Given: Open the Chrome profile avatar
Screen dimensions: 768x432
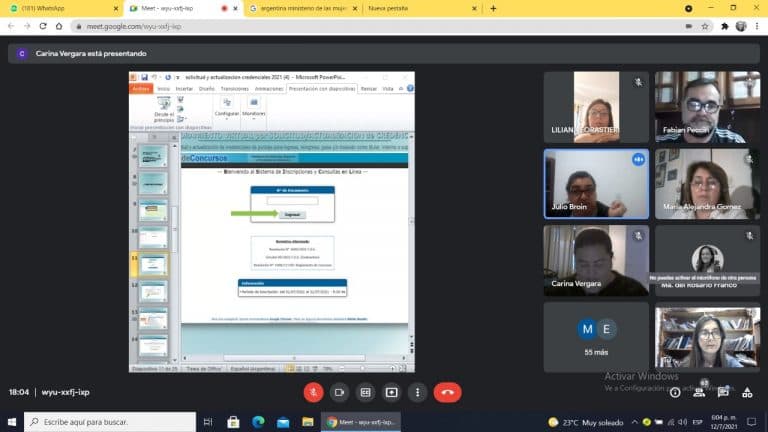Looking at the screenshot, I should 741,26.
